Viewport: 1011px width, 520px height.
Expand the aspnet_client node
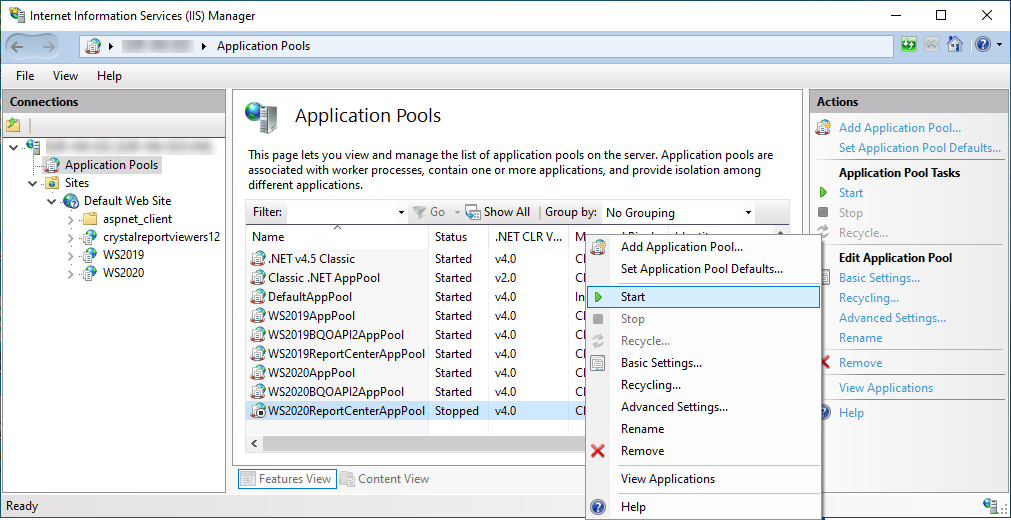click(x=71, y=219)
